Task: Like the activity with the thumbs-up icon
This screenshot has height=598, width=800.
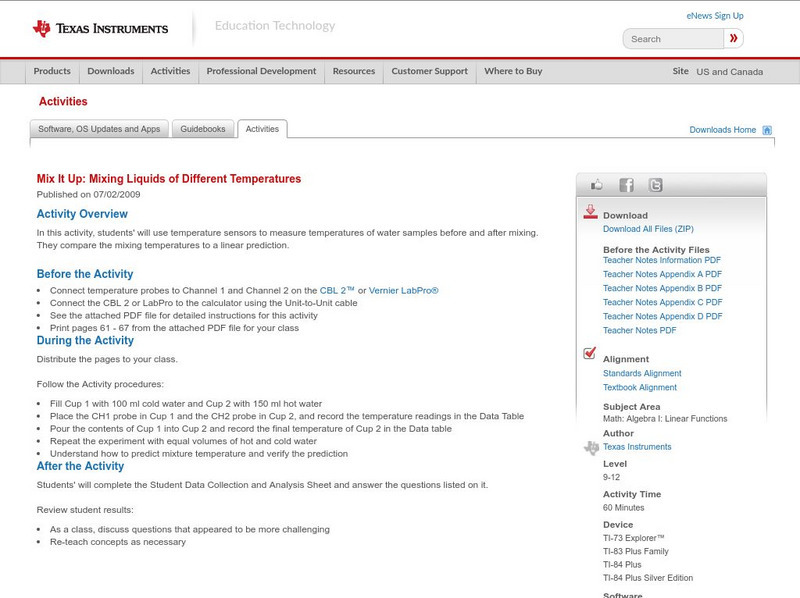Action: pyautogui.click(x=596, y=185)
